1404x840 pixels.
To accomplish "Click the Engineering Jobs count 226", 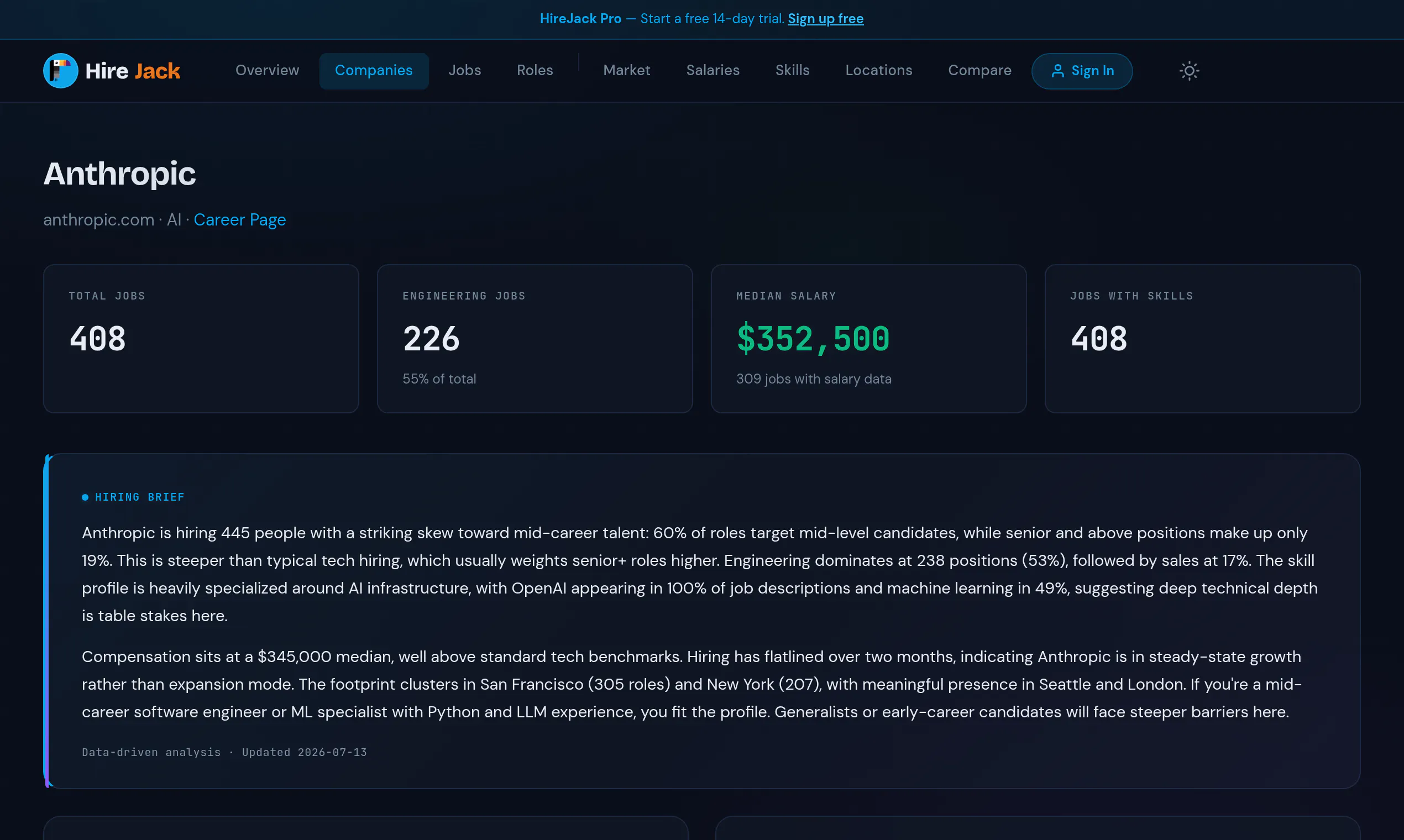I will click(431, 339).
